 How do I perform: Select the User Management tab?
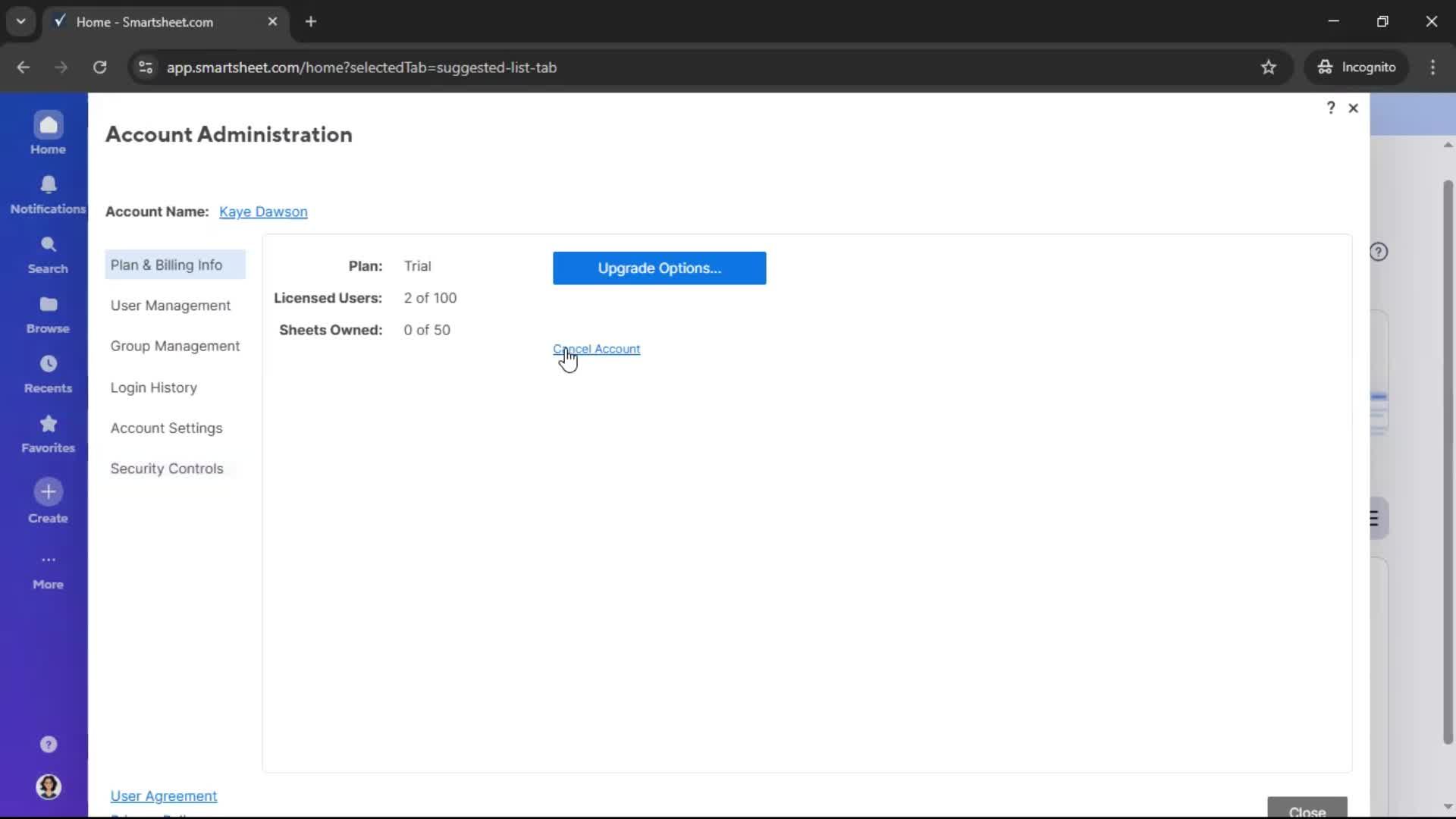coord(171,306)
